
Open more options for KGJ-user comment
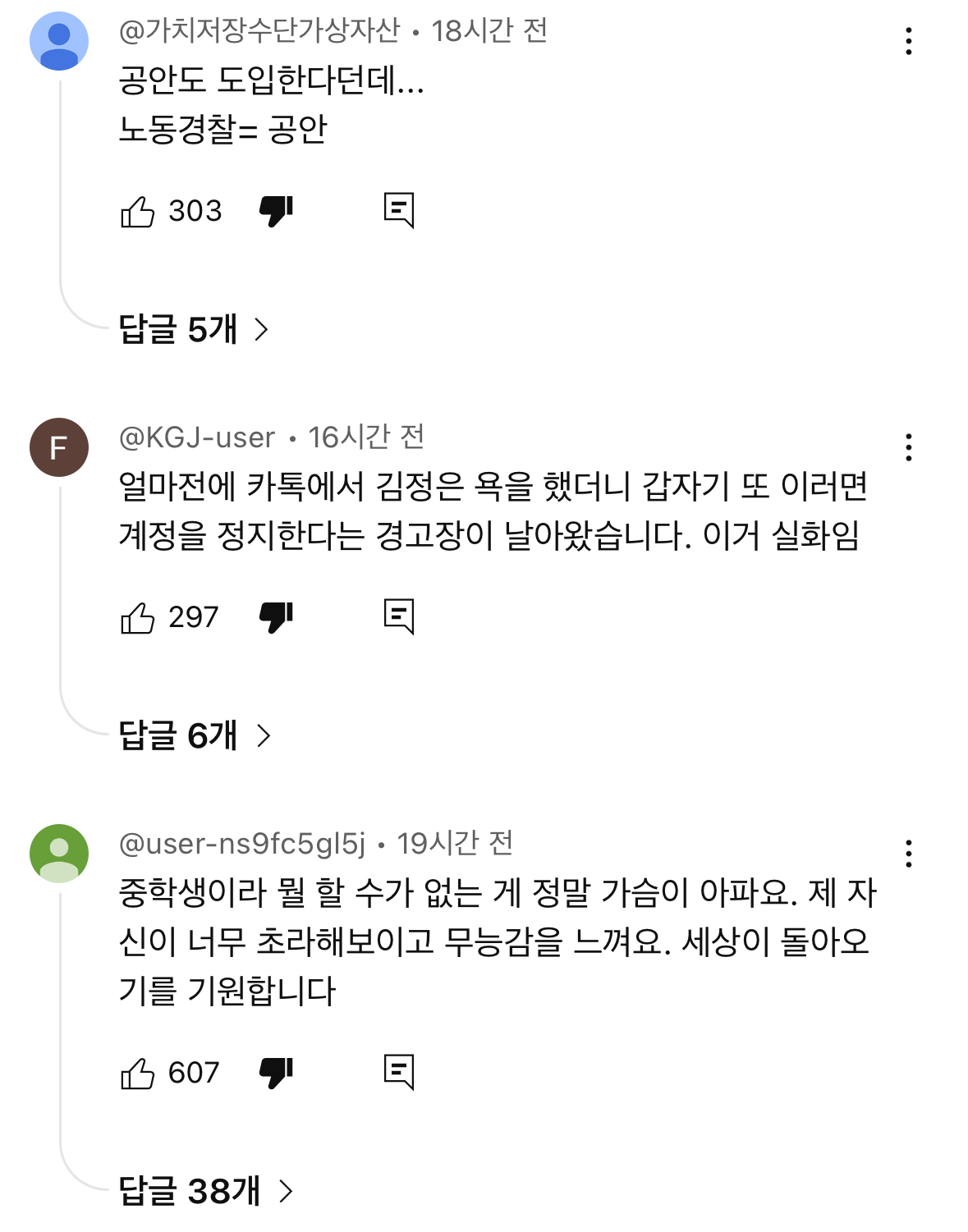pos(908,447)
